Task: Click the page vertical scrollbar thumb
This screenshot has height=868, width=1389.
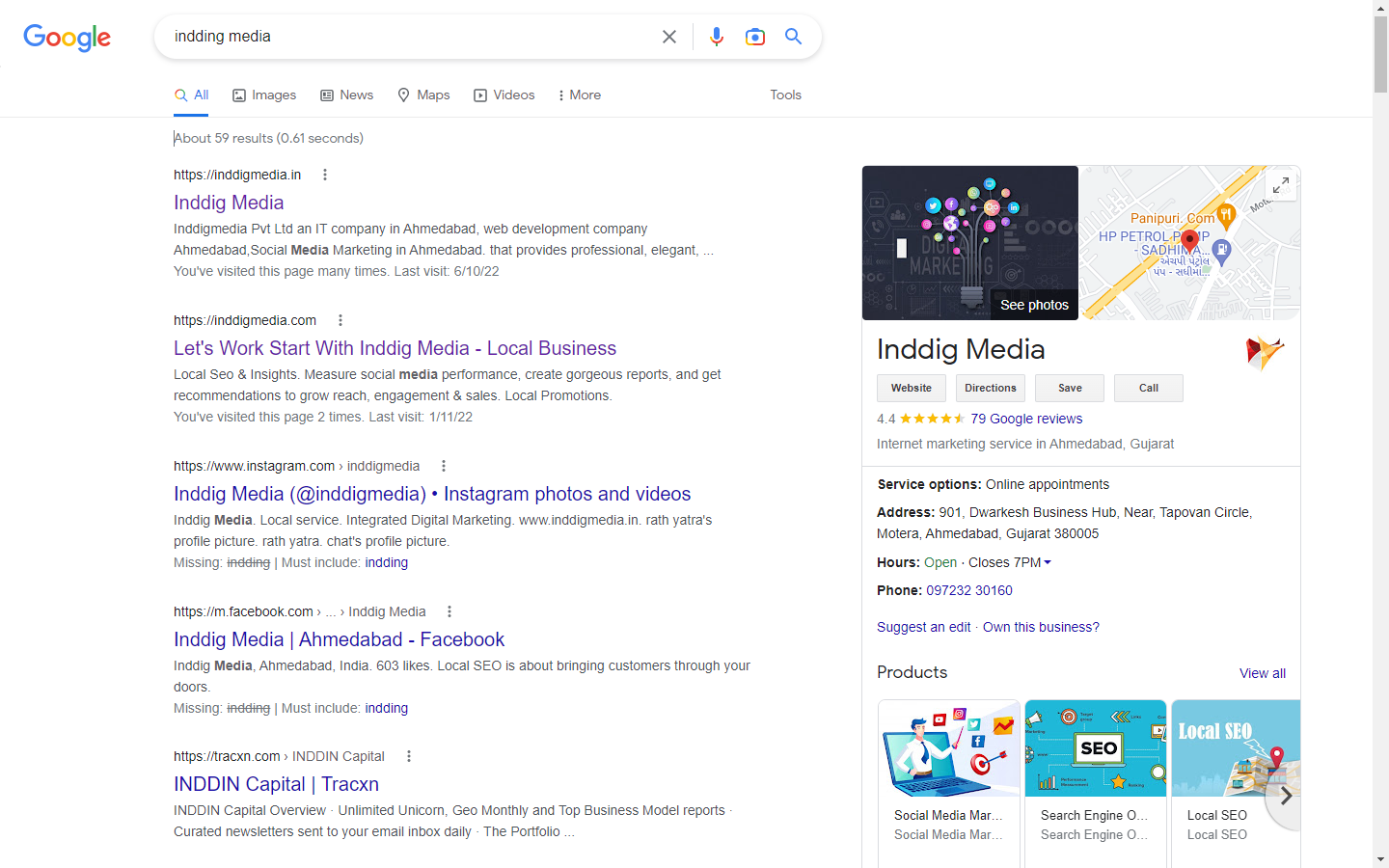Action: (1380, 53)
